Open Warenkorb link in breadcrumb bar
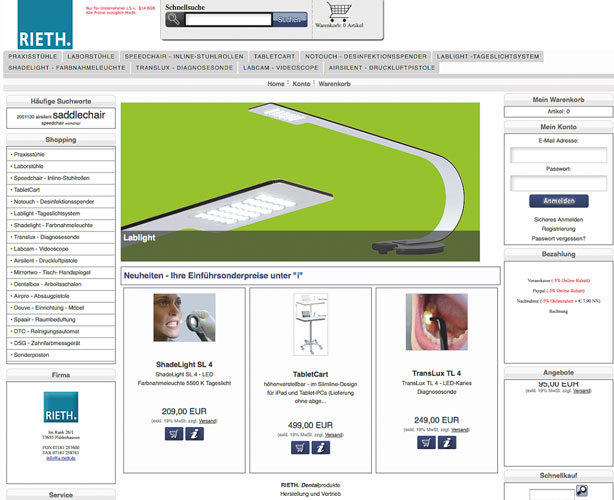 334,84
